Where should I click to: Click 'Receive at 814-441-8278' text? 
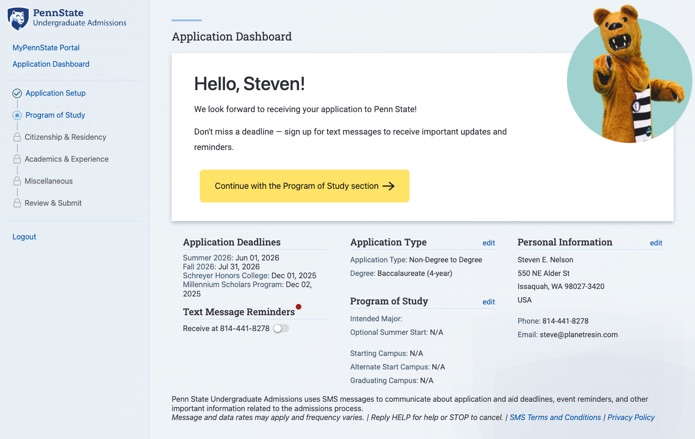226,329
